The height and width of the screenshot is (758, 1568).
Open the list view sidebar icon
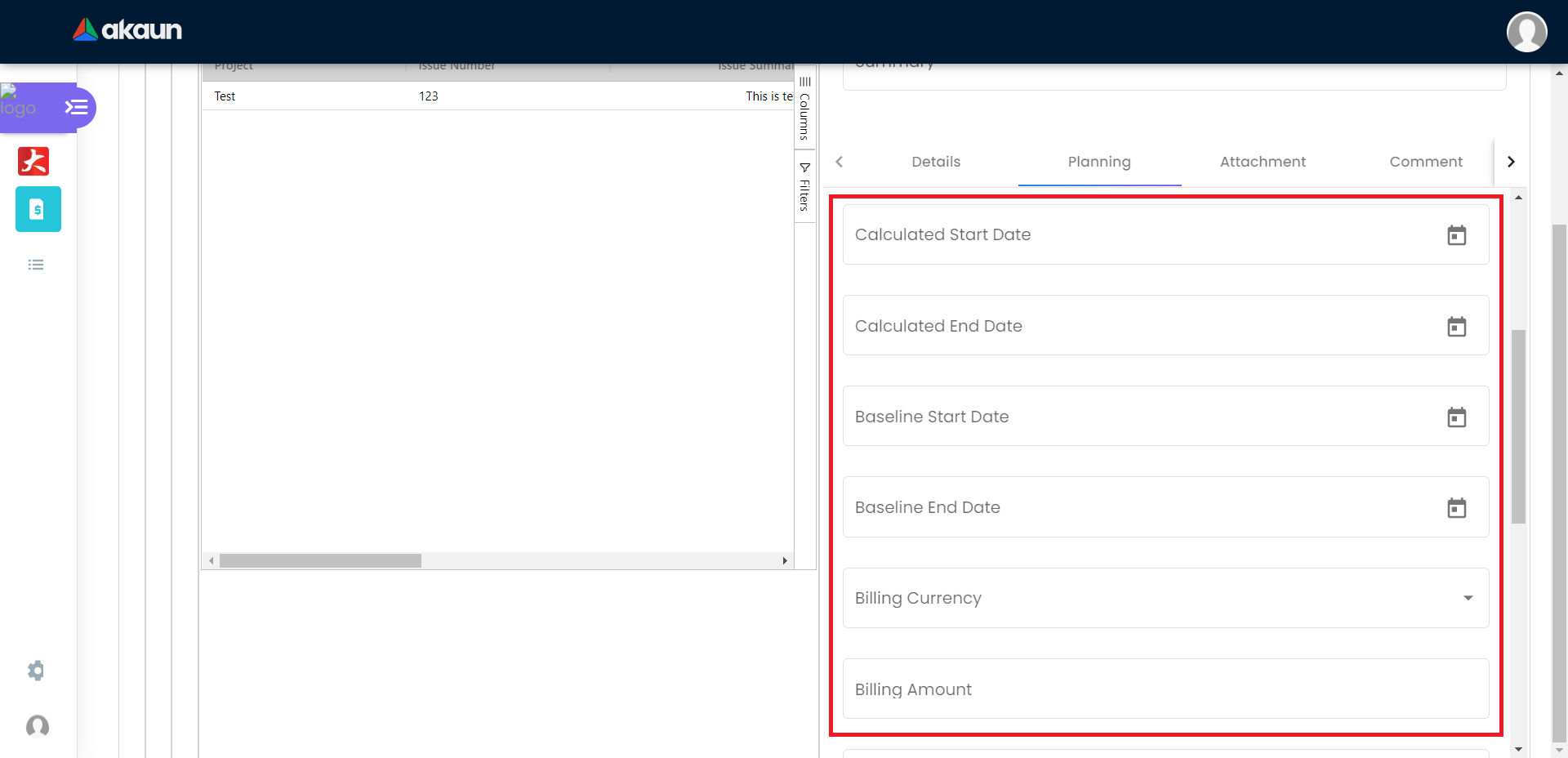[x=36, y=265]
